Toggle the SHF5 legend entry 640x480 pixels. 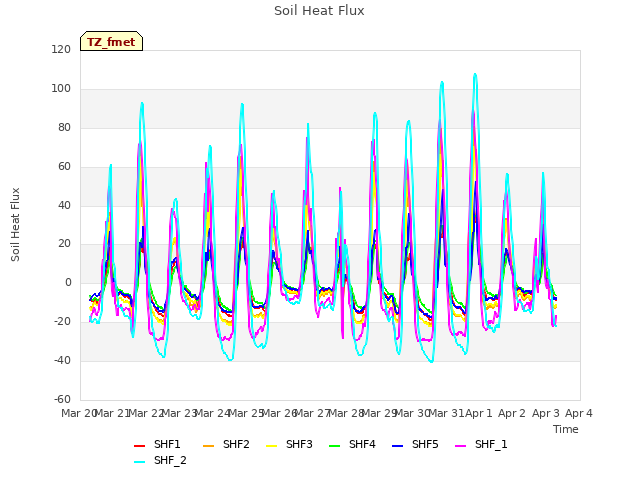tap(415, 444)
